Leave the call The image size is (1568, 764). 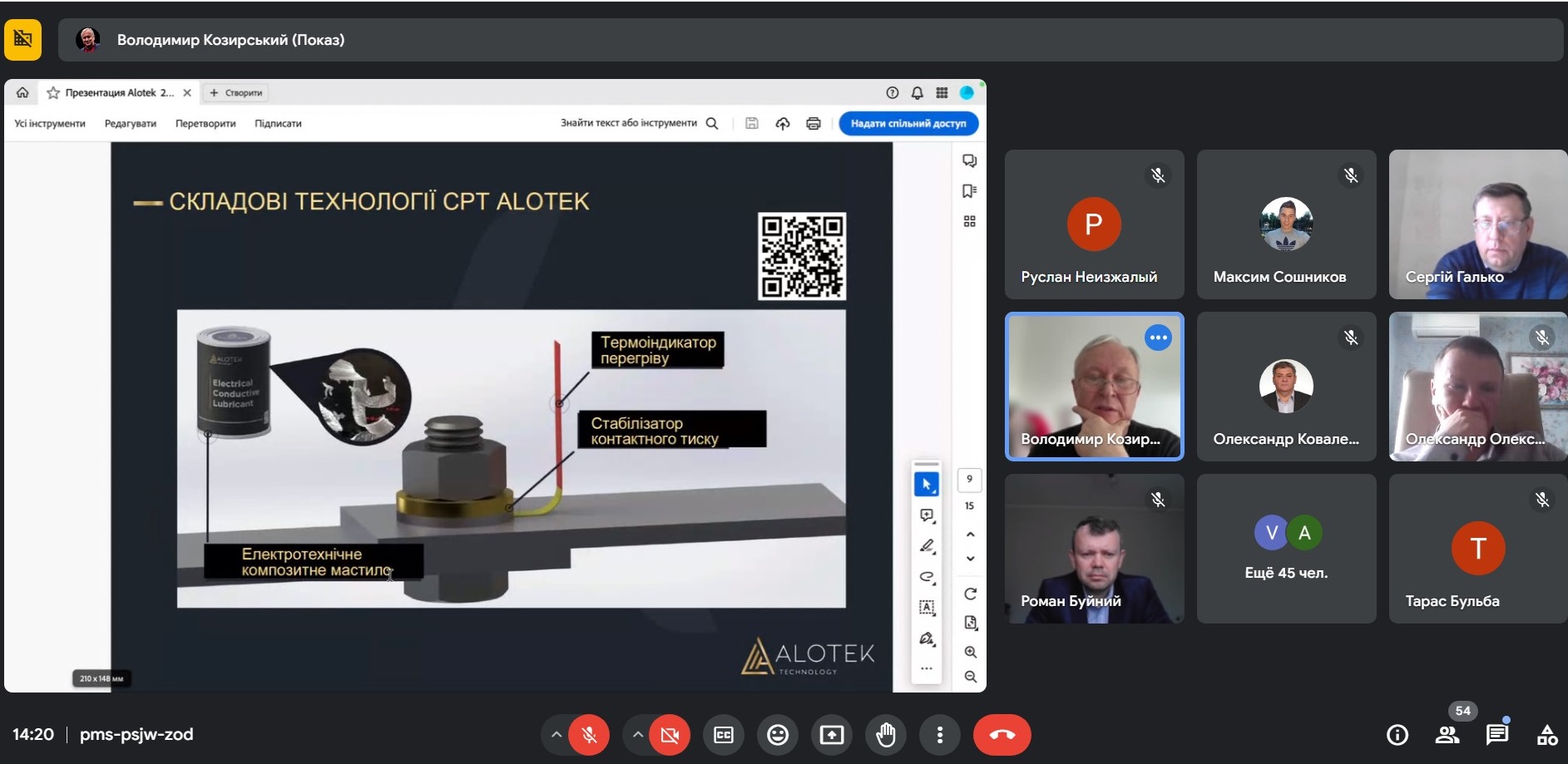click(x=1002, y=735)
